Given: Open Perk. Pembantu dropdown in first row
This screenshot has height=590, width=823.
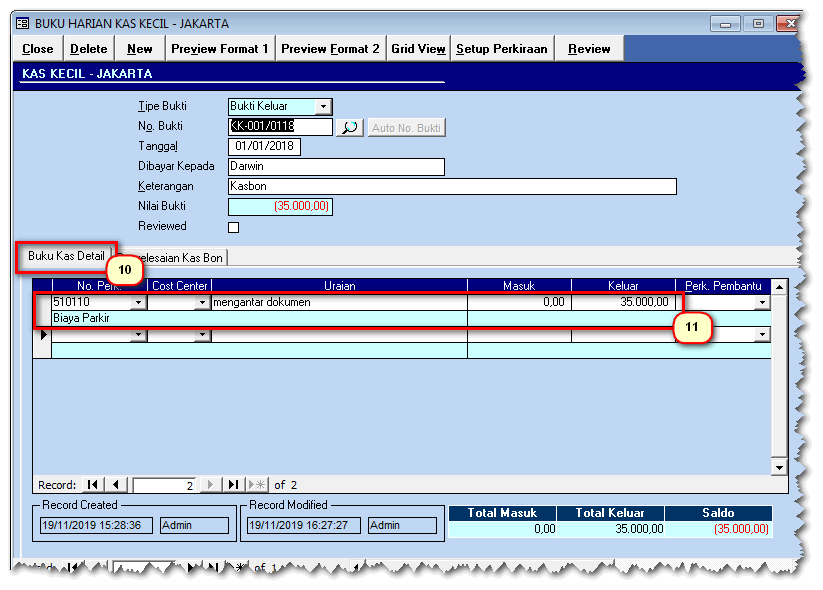Looking at the screenshot, I should click(762, 302).
